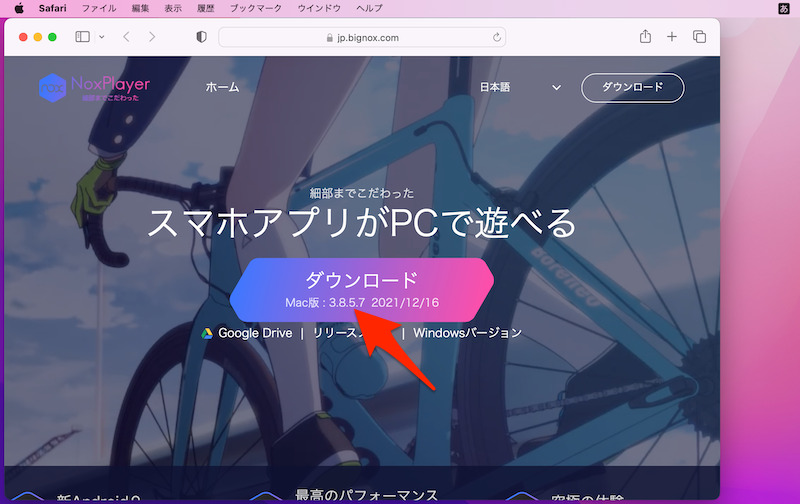Click the Japanese input source indicator

tap(783, 8)
